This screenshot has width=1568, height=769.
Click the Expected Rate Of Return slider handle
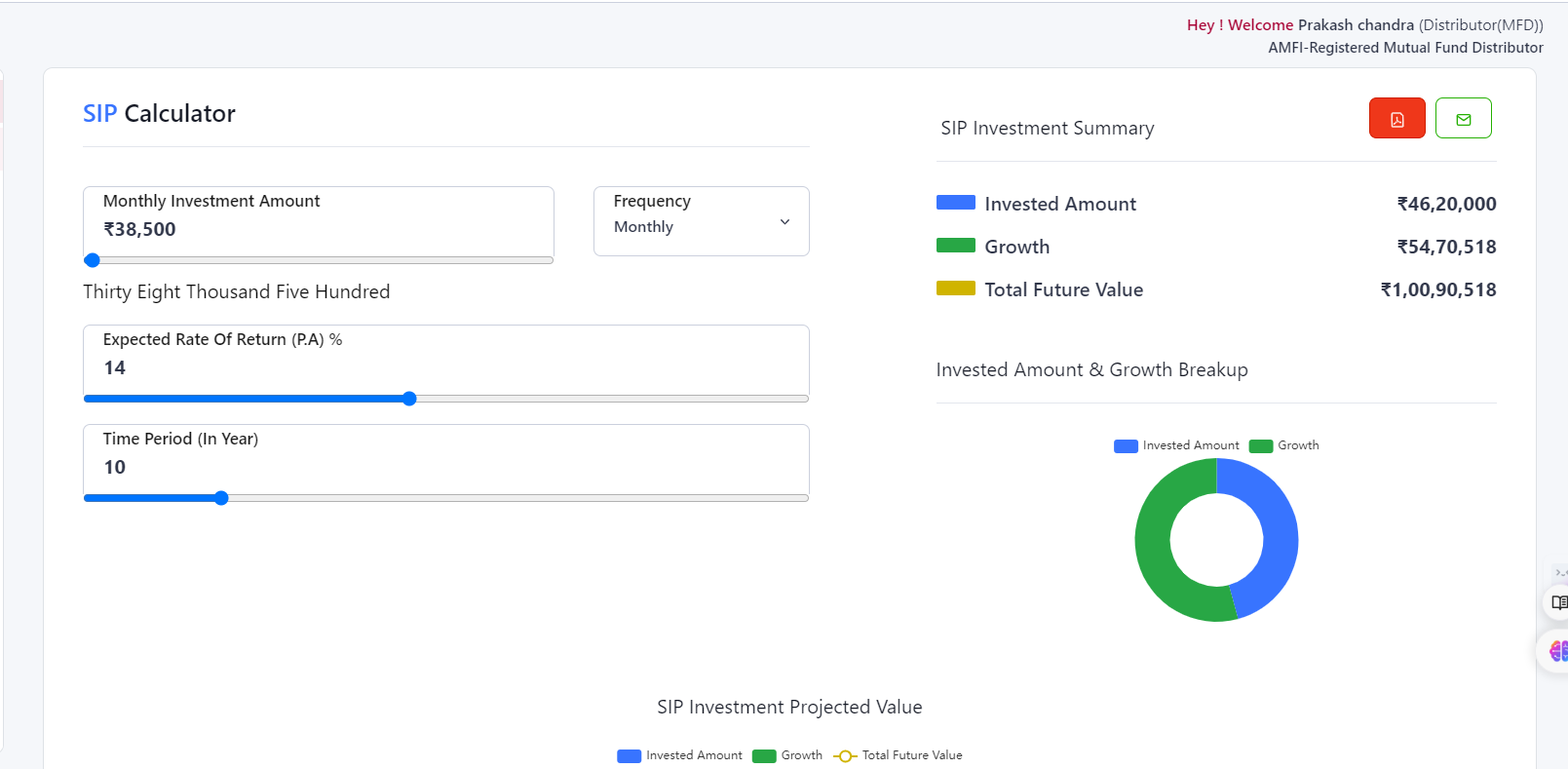click(x=409, y=399)
